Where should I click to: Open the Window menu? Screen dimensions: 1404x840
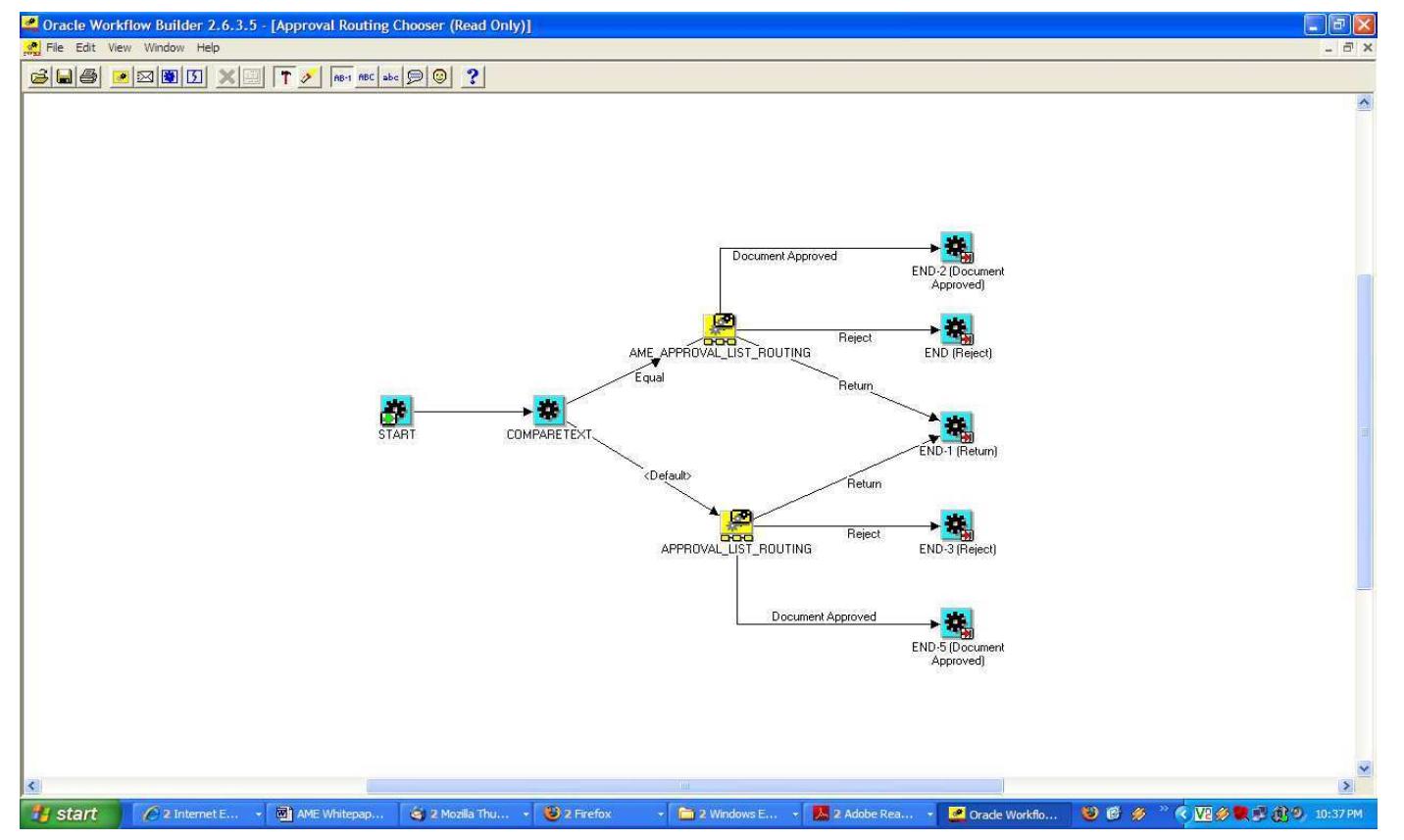tap(164, 47)
